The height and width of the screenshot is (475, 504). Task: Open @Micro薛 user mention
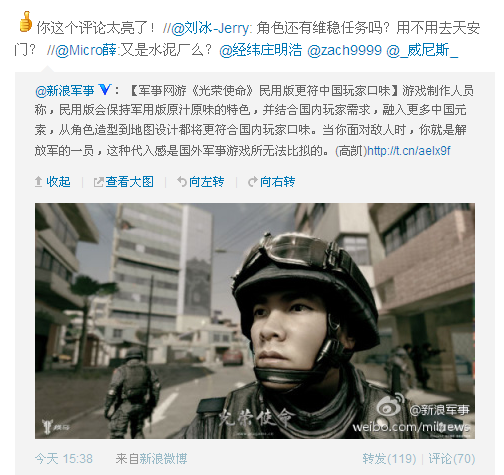(86, 50)
